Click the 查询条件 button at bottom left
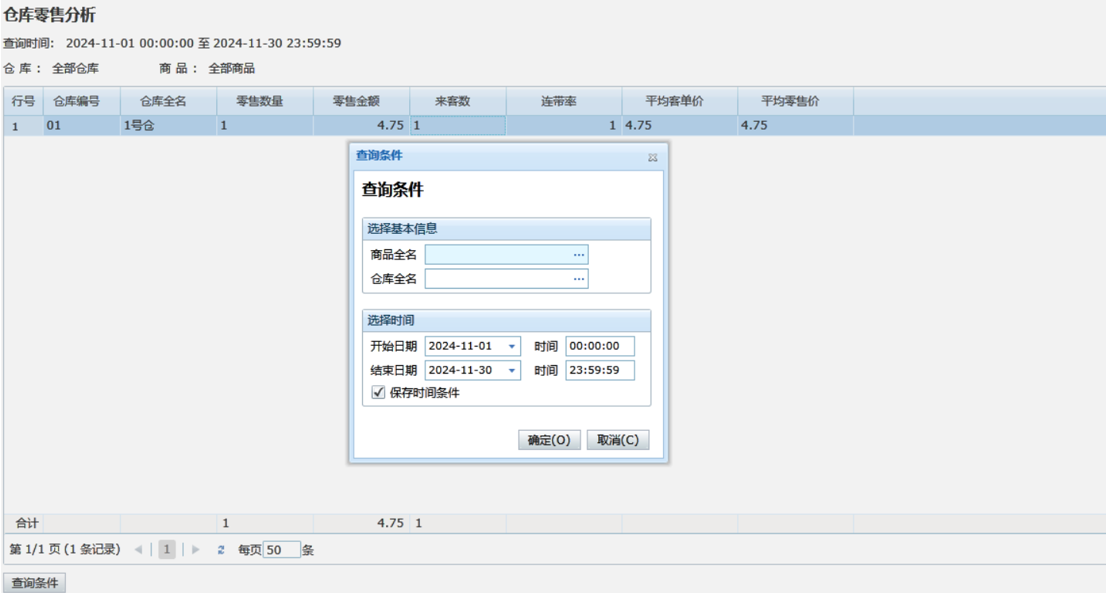 click(x=35, y=583)
